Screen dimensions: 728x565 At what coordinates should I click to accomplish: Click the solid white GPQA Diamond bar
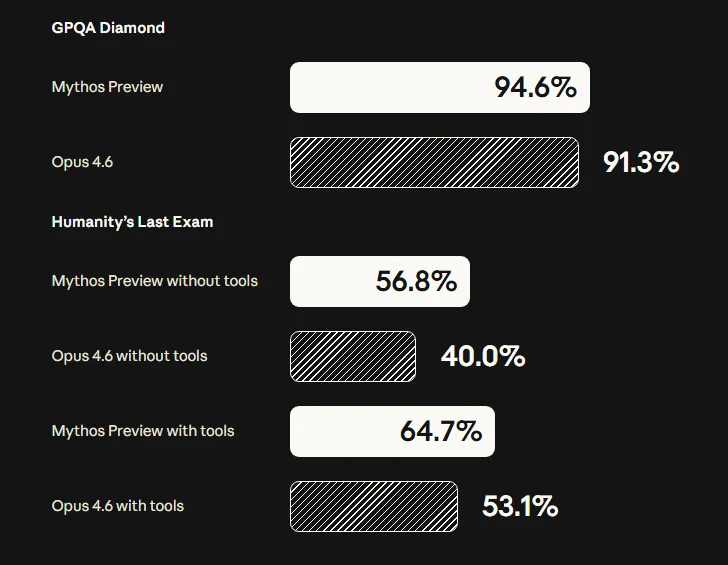390,88
